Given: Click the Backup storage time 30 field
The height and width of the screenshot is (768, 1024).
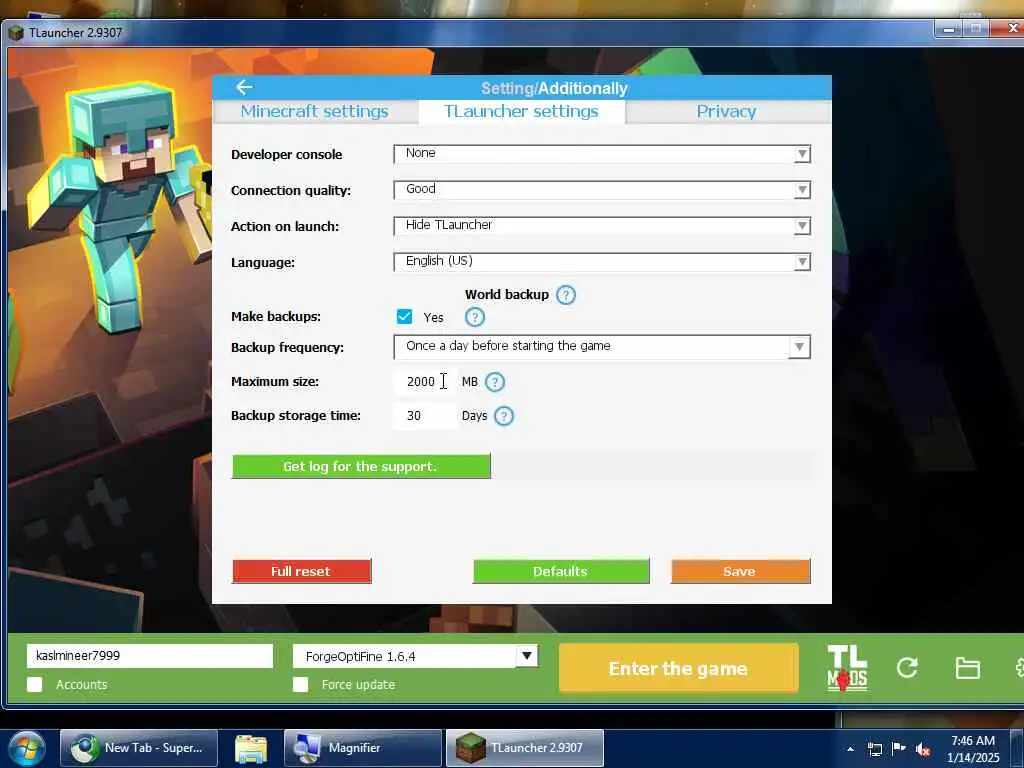Looking at the screenshot, I should click(x=424, y=415).
